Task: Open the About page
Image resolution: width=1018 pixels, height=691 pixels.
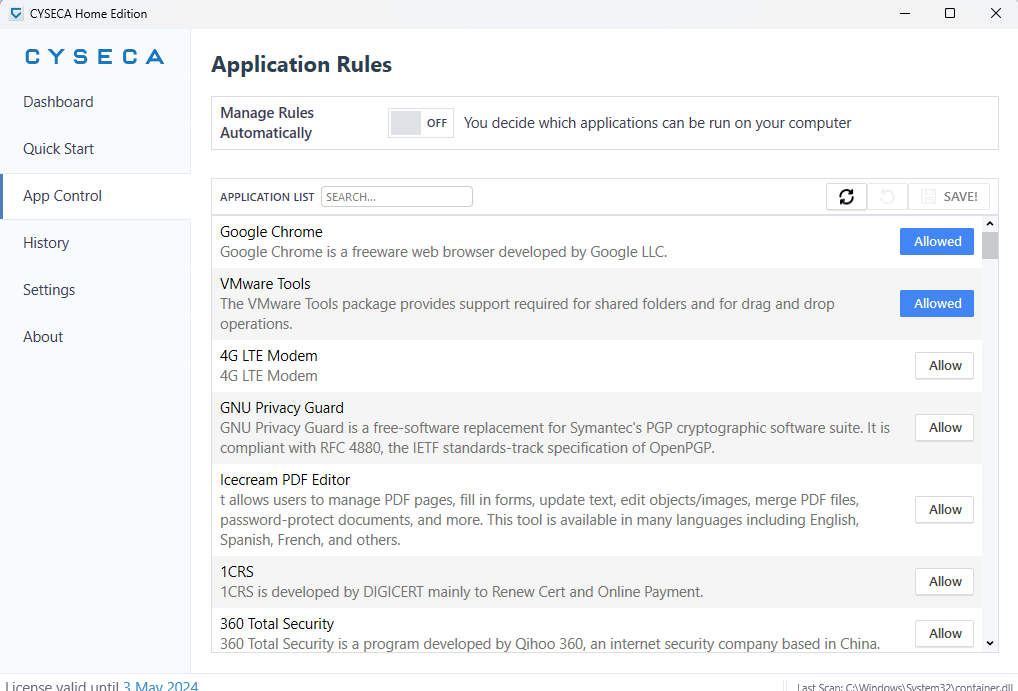Action: [x=95, y=336]
